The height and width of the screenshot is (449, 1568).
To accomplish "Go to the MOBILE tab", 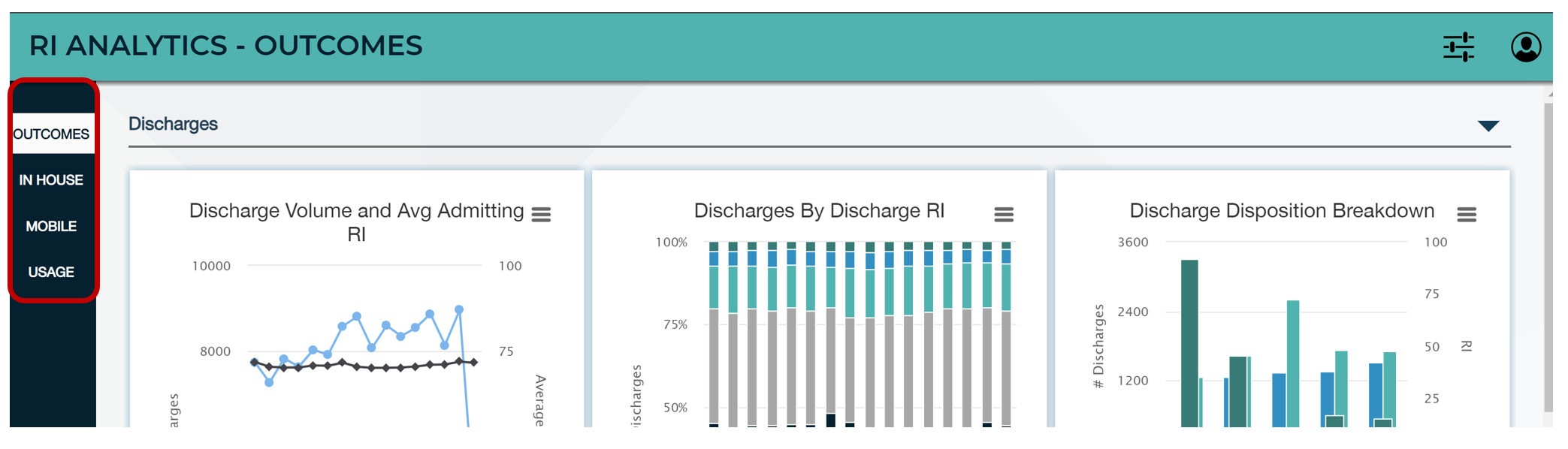I will coord(51,226).
